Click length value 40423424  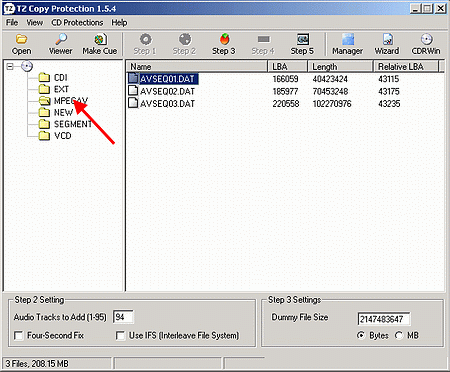(x=330, y=79)
